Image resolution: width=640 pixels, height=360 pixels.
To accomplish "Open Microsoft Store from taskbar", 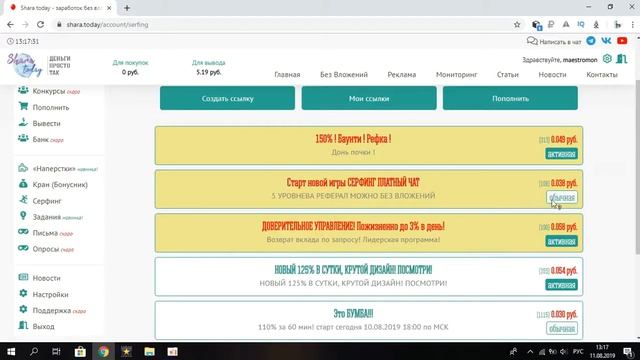I will click(80, 351).
